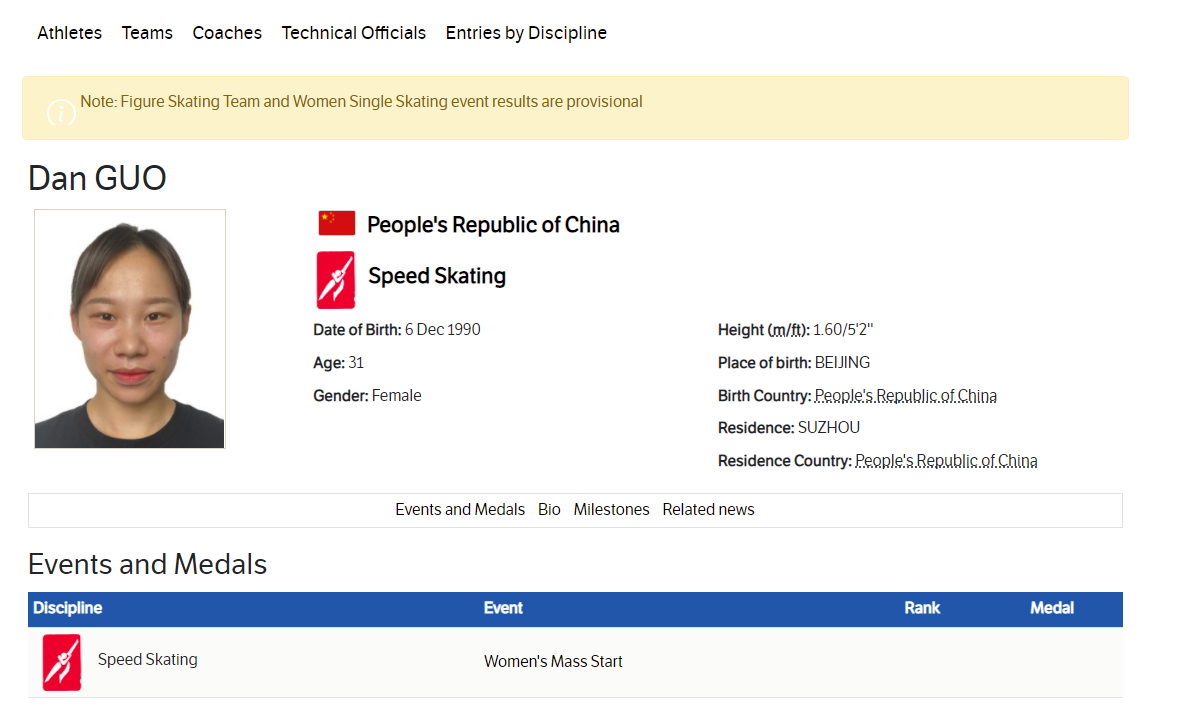
Task: Jump to the Bio section tab
Action: coord(549,510)
